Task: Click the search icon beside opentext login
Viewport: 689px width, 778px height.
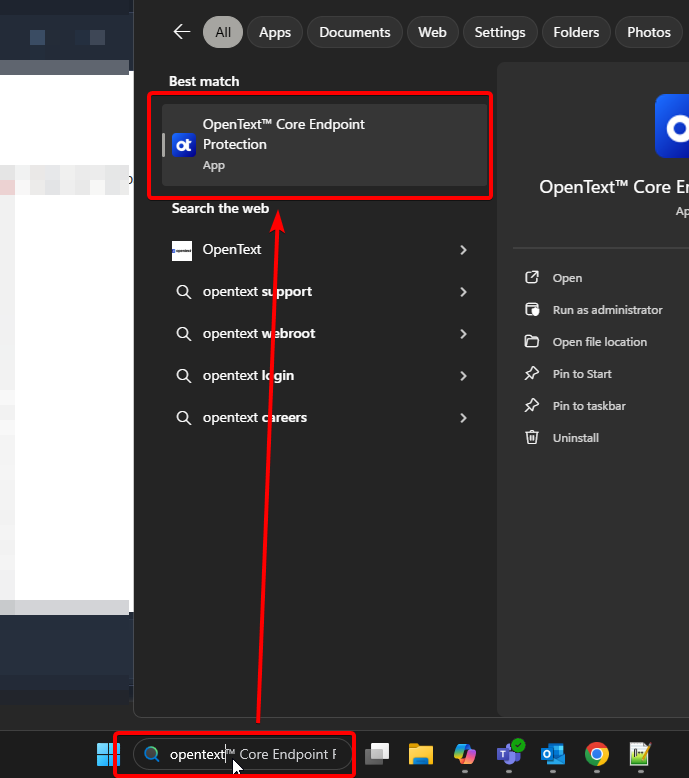Action: (184, 376)
